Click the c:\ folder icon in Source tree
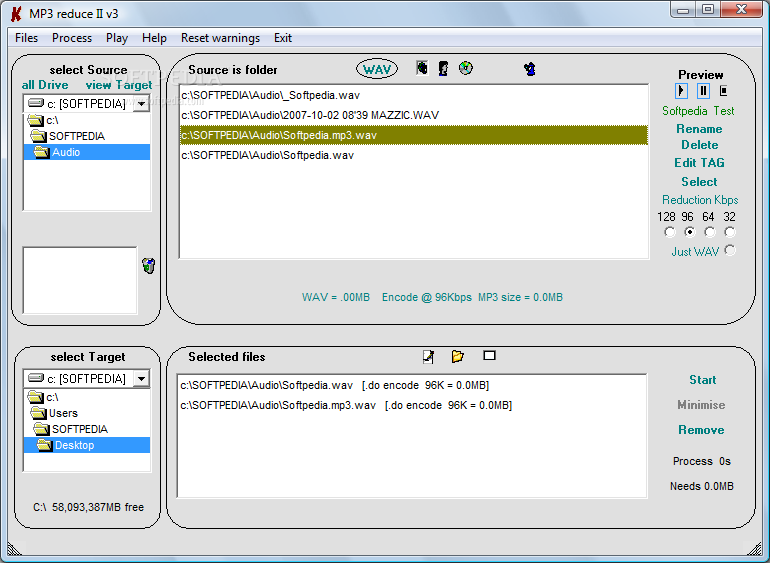Viewport: 770px width, 563px height. point(35,120)
